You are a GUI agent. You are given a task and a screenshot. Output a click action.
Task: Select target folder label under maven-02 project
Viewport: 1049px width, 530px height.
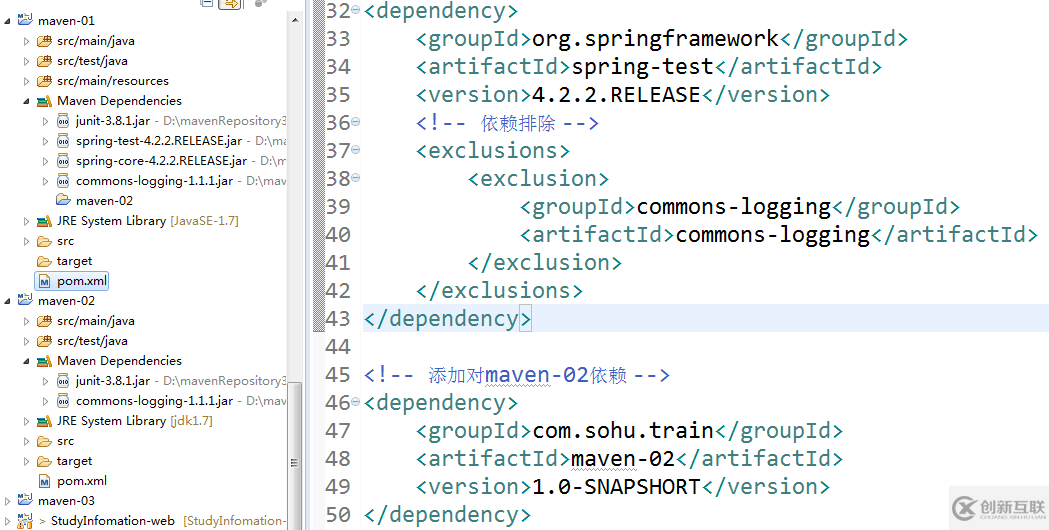[x=74, y=461]
